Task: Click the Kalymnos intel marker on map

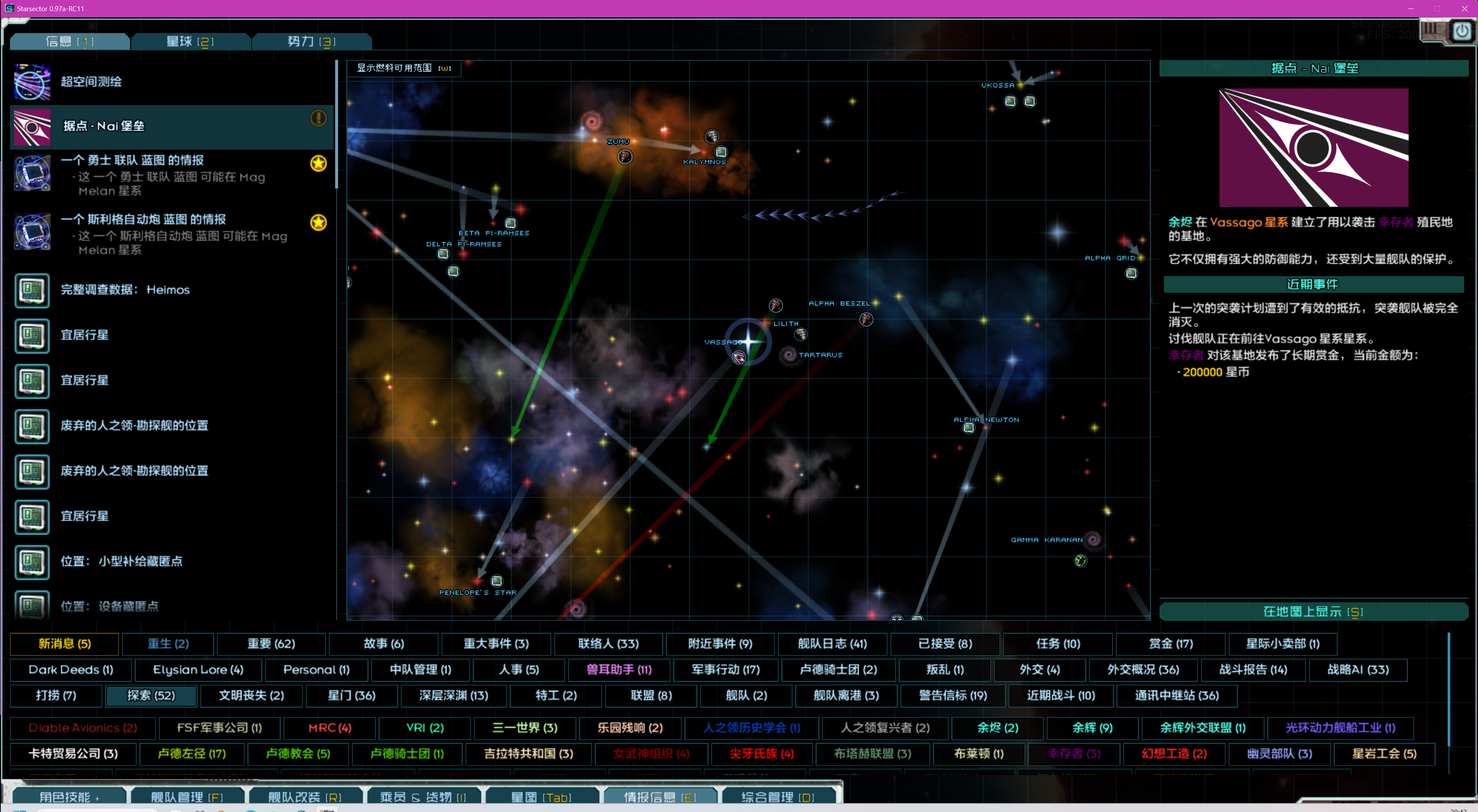Action: pos(721,152)
